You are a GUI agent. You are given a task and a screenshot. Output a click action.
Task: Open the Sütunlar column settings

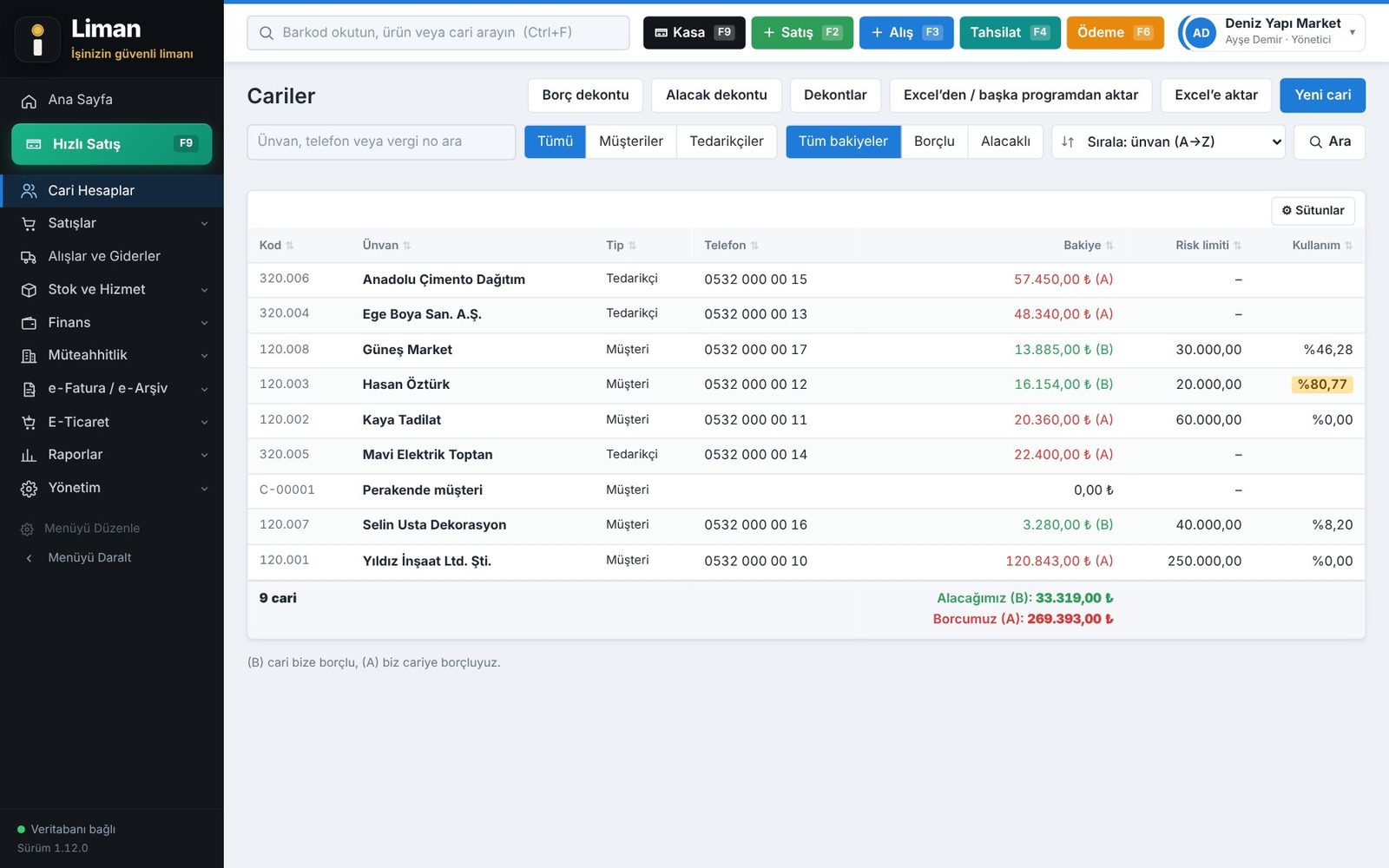[1313, 211]
